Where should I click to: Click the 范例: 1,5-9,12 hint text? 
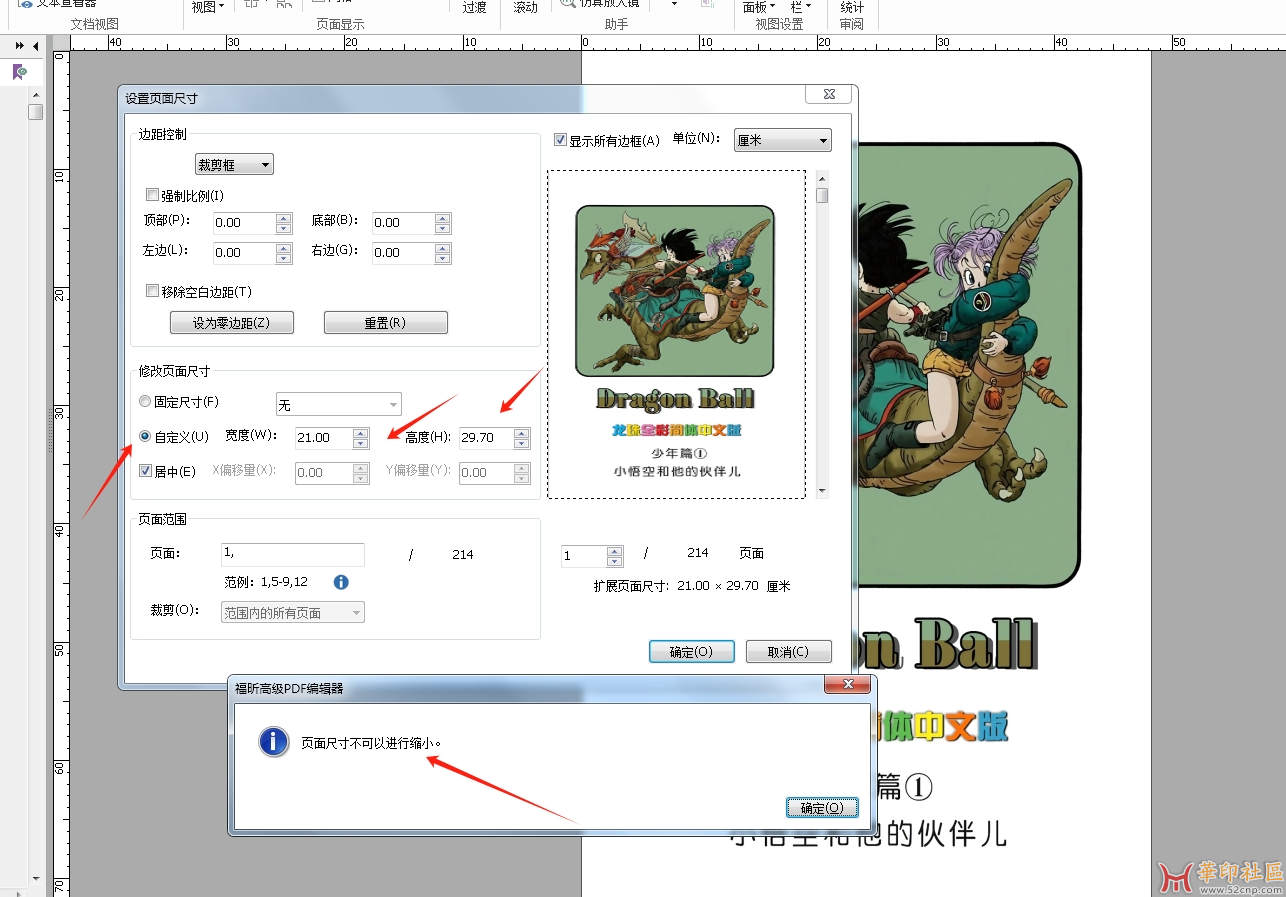(266, 582)
